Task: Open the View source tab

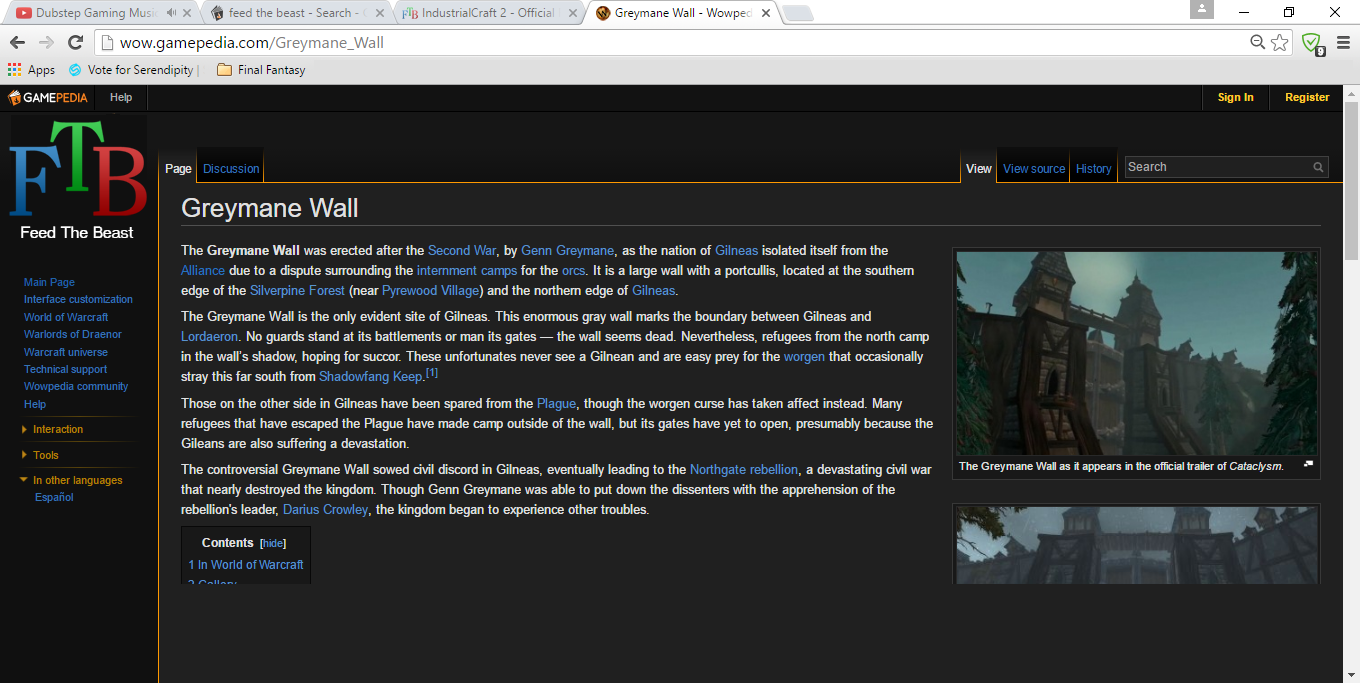Action: tap(1034, 169)
